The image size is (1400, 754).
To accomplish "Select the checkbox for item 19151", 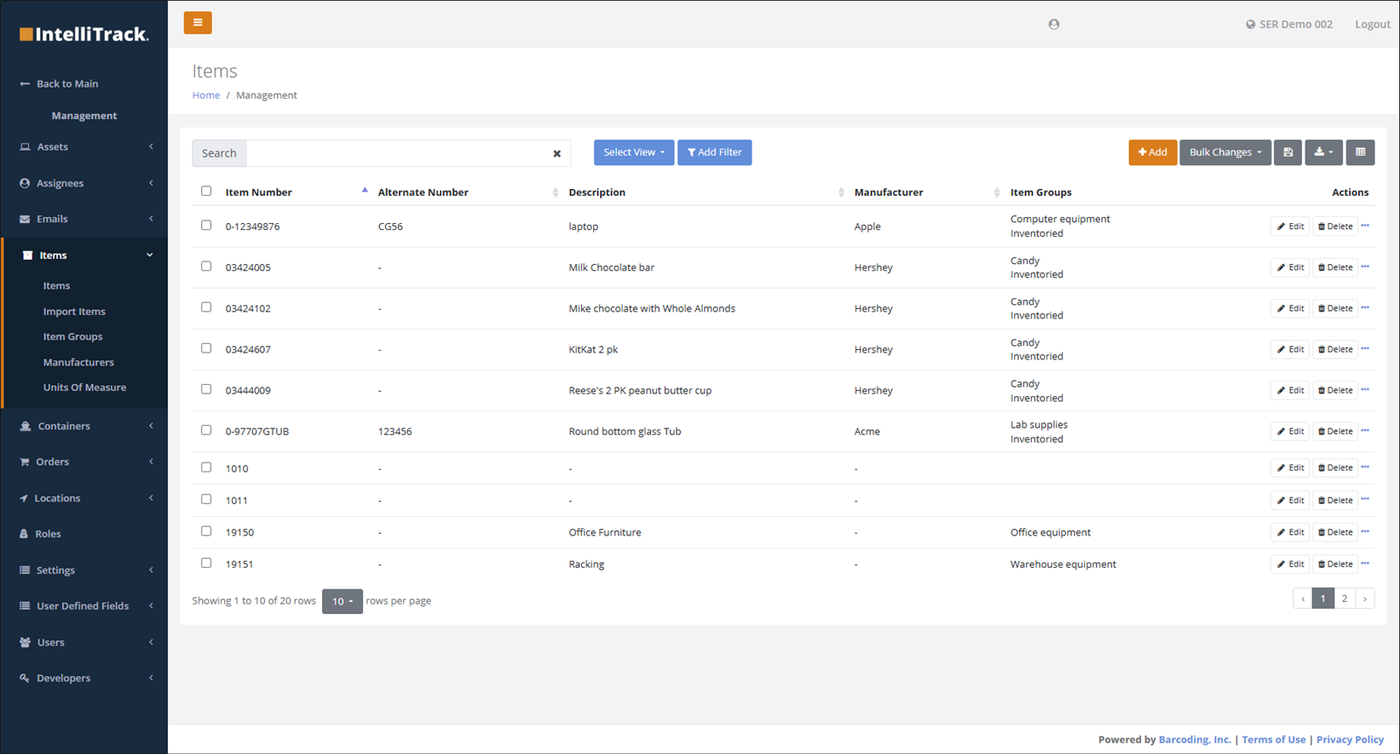I will (206, 563).
